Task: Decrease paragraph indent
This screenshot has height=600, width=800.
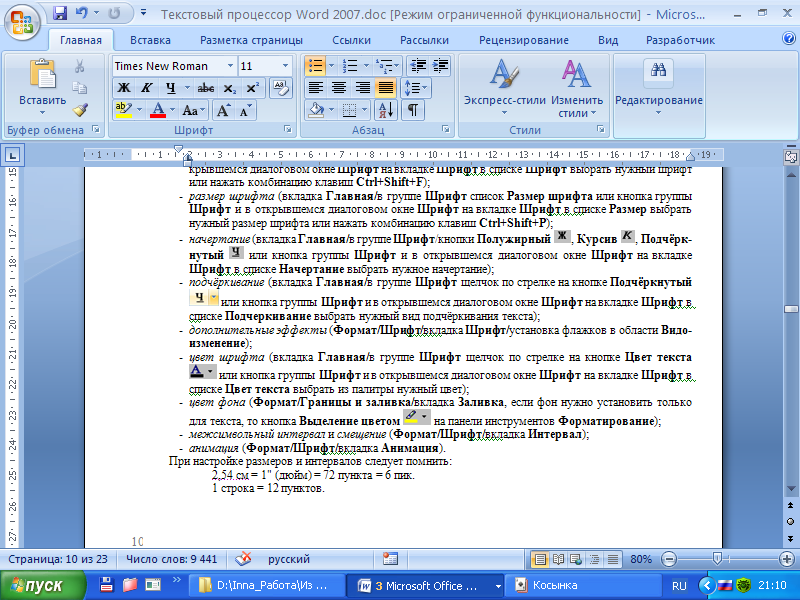Action: 418,66
